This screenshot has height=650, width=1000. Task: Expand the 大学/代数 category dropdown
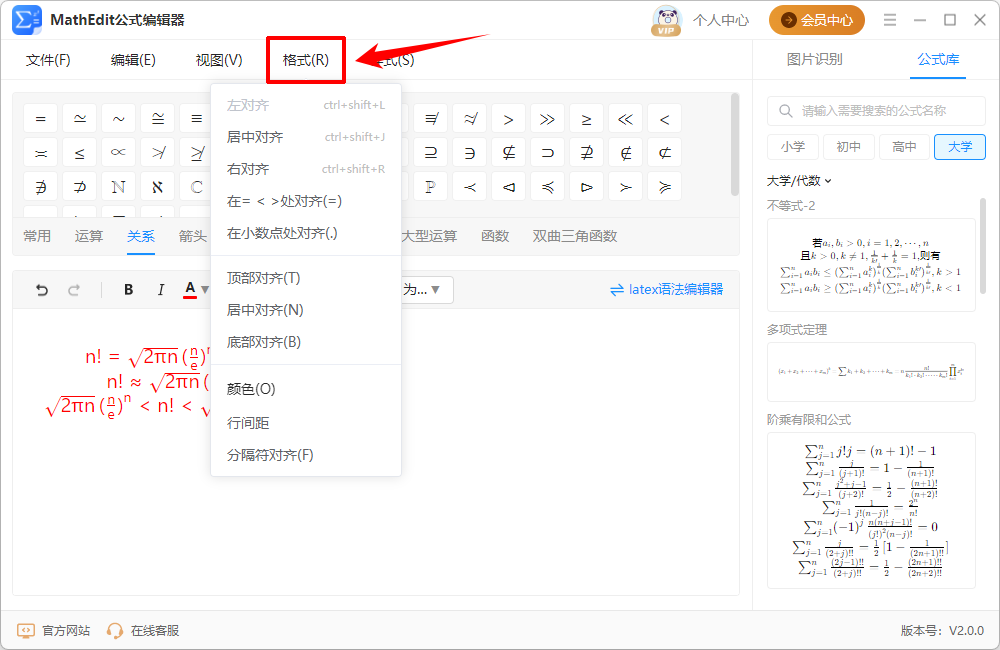799,181
